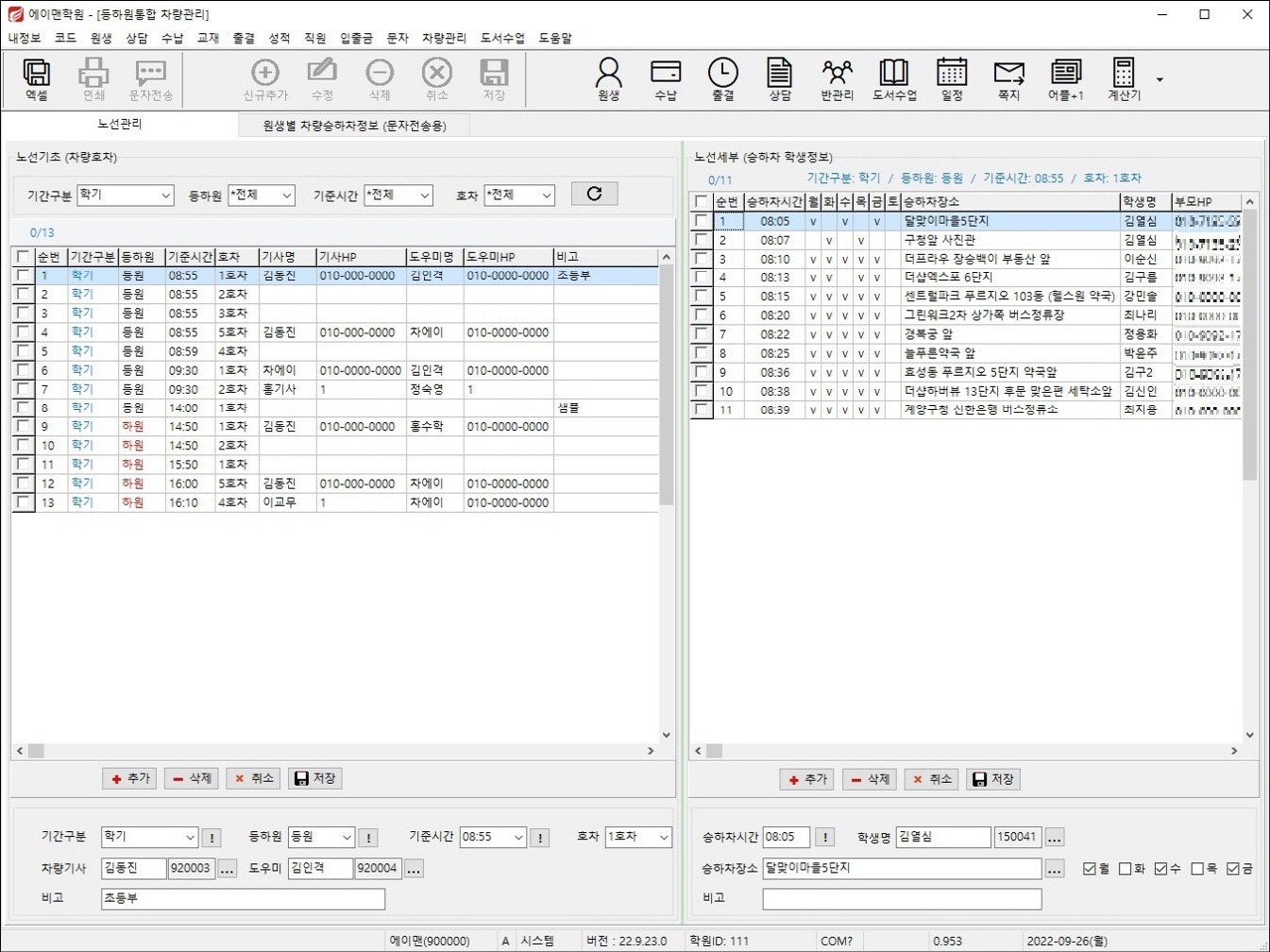
Task: Click the ellipsis button next to 차량기사 code
Action: pyautogui.click(x=228, y=869)
